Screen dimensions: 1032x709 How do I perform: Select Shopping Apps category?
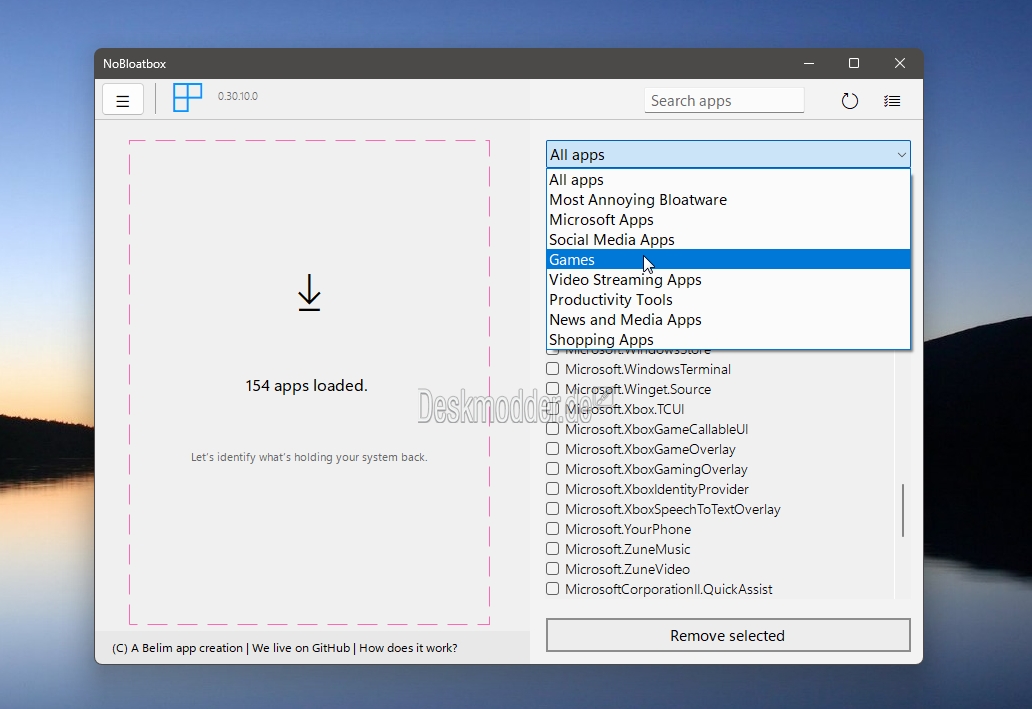(729, 340)
